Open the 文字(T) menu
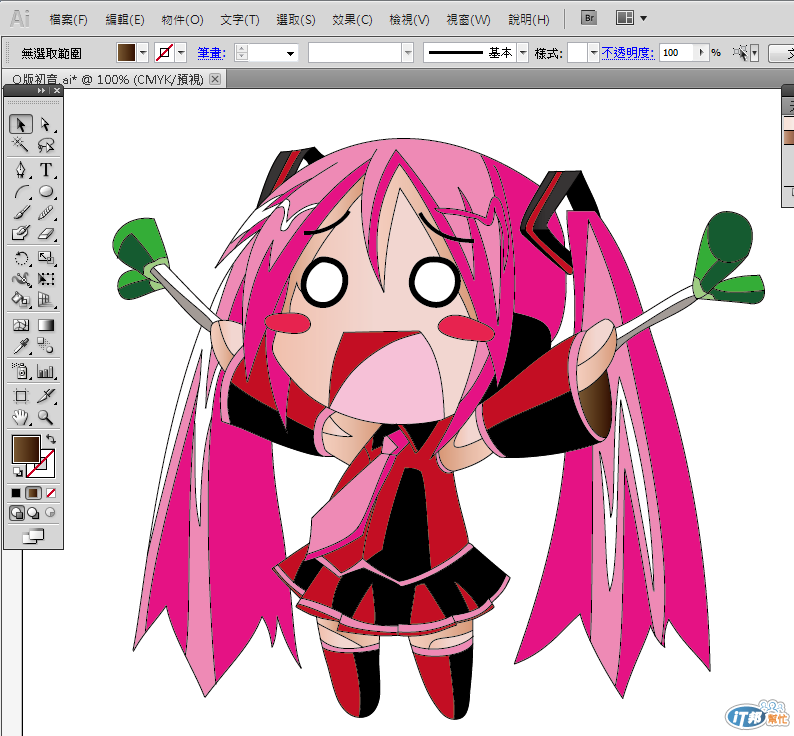 coord(240,20)
